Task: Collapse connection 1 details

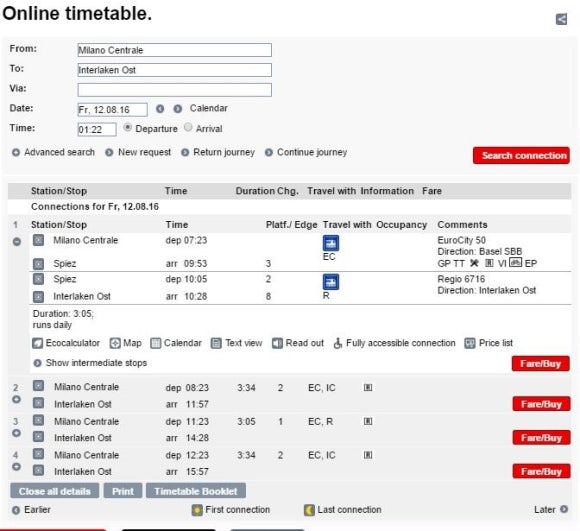Action: click(17, 241)
